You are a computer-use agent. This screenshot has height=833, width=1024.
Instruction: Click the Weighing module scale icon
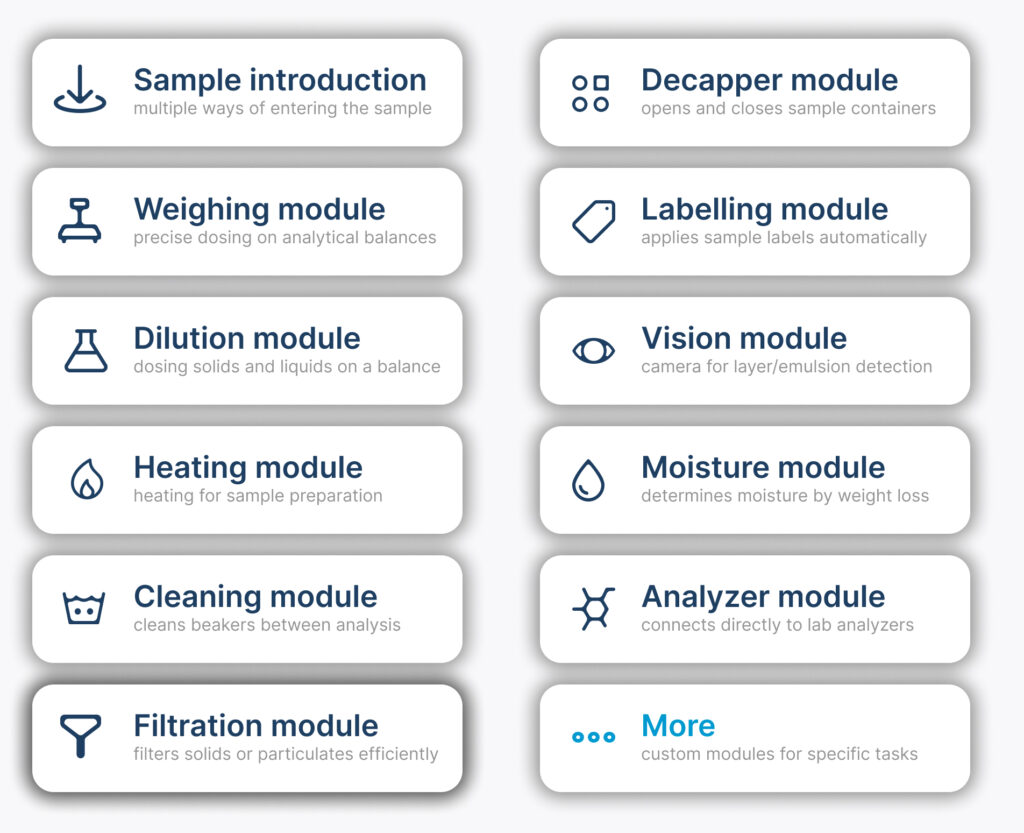[x=80, y=221]
